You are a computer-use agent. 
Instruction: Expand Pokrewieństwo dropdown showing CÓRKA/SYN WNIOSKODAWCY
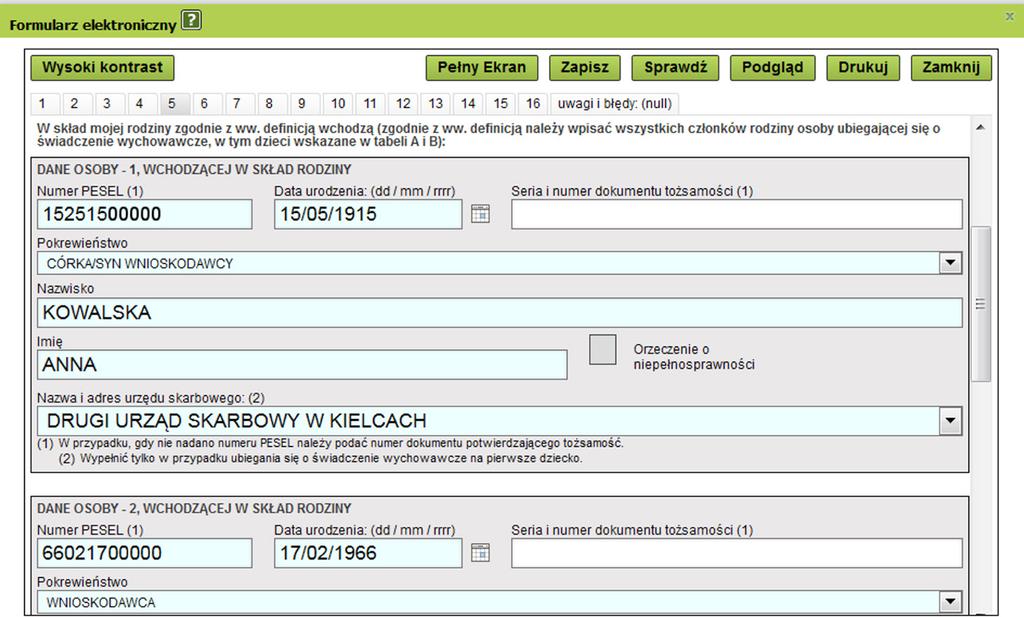[950, 262]
